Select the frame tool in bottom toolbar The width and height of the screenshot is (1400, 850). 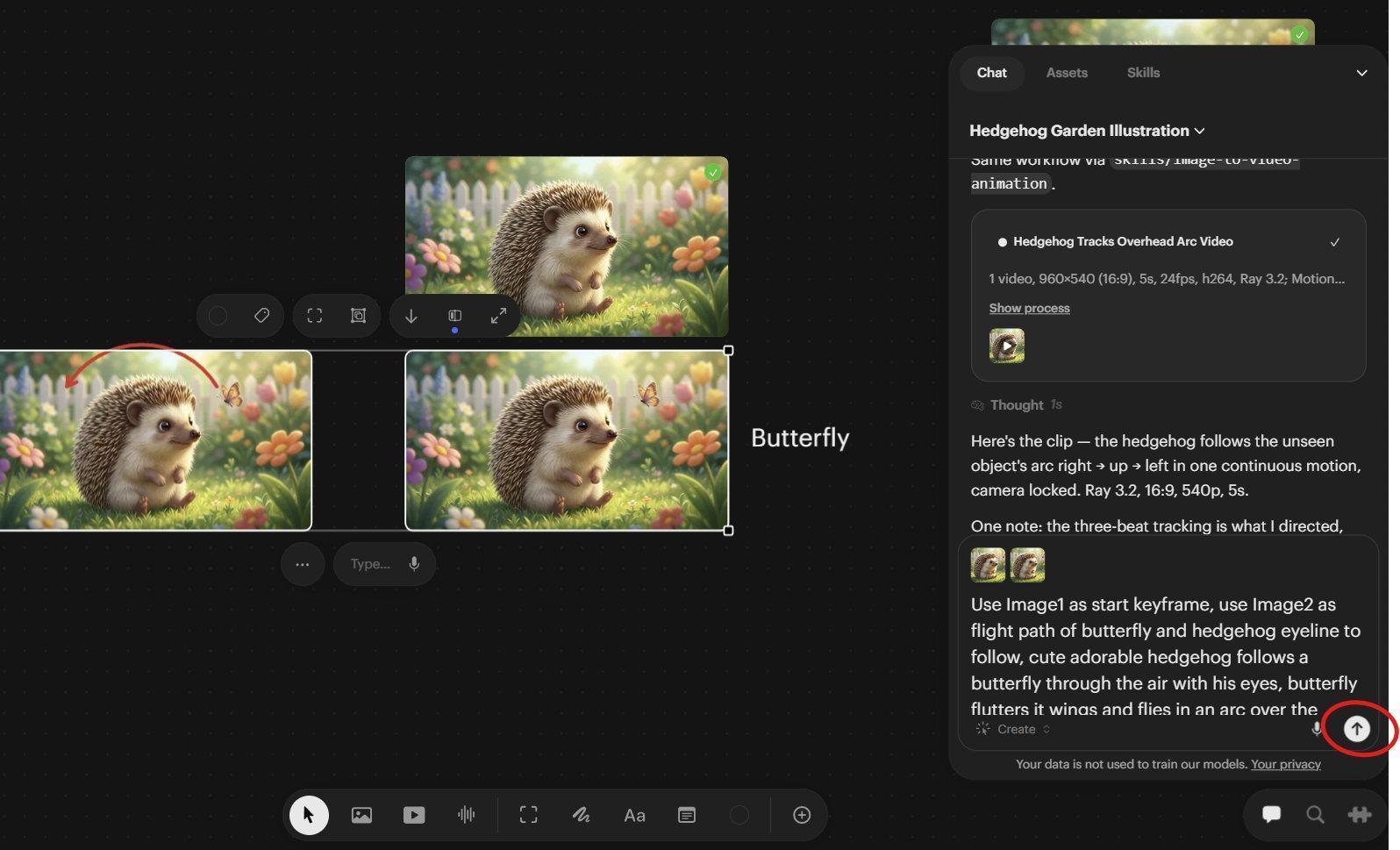pos(528,815)
